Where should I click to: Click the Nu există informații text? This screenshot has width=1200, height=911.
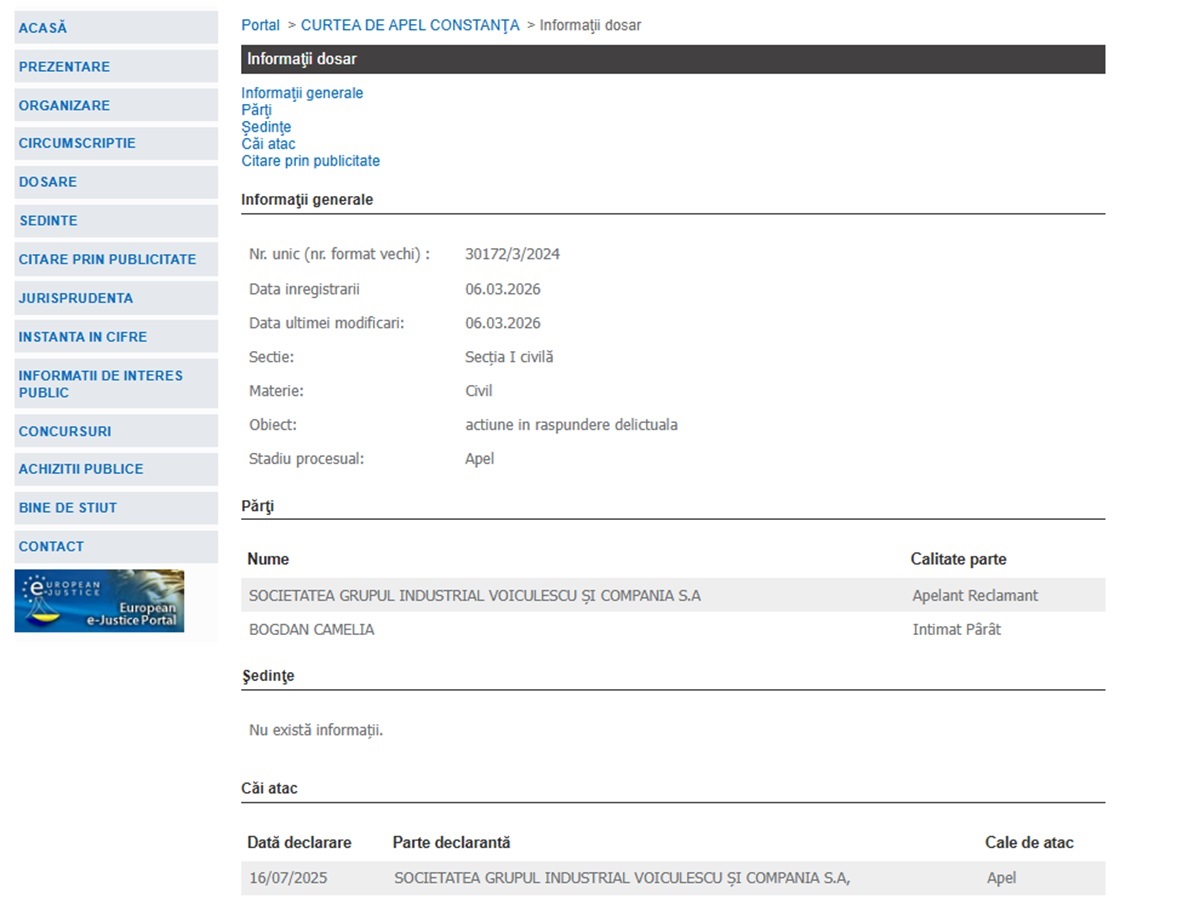tap(316, 730)
